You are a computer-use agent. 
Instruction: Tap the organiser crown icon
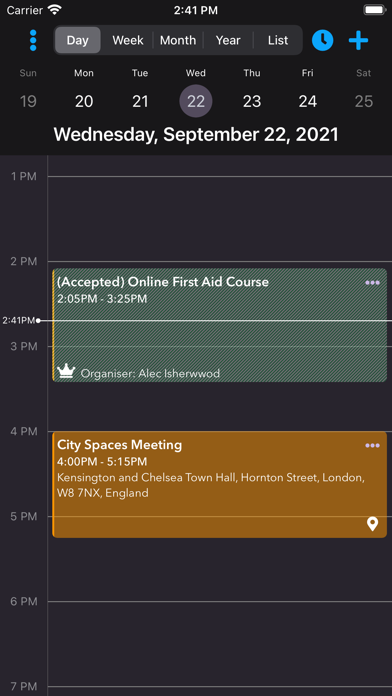pos(67,371)
